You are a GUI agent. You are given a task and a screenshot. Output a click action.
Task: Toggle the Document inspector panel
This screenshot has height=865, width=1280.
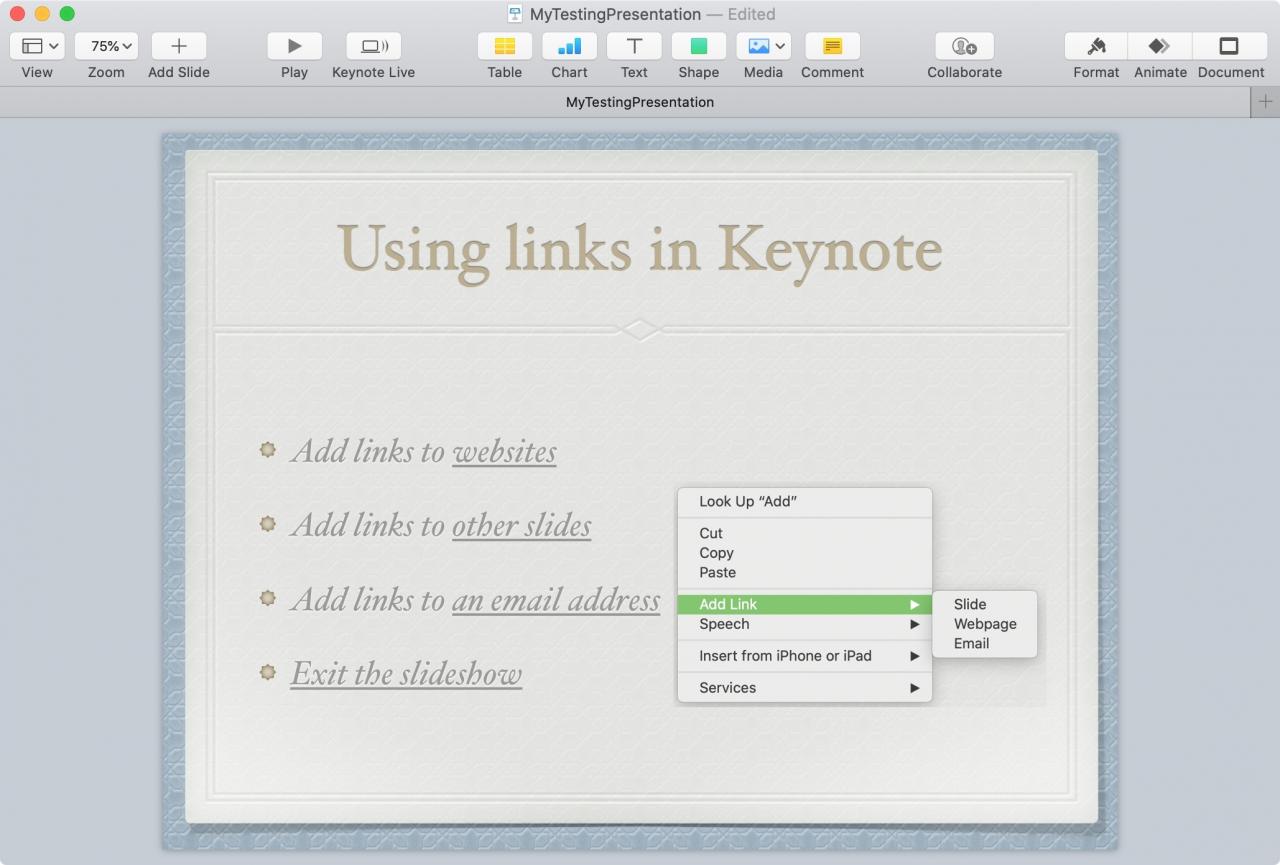1229,46
